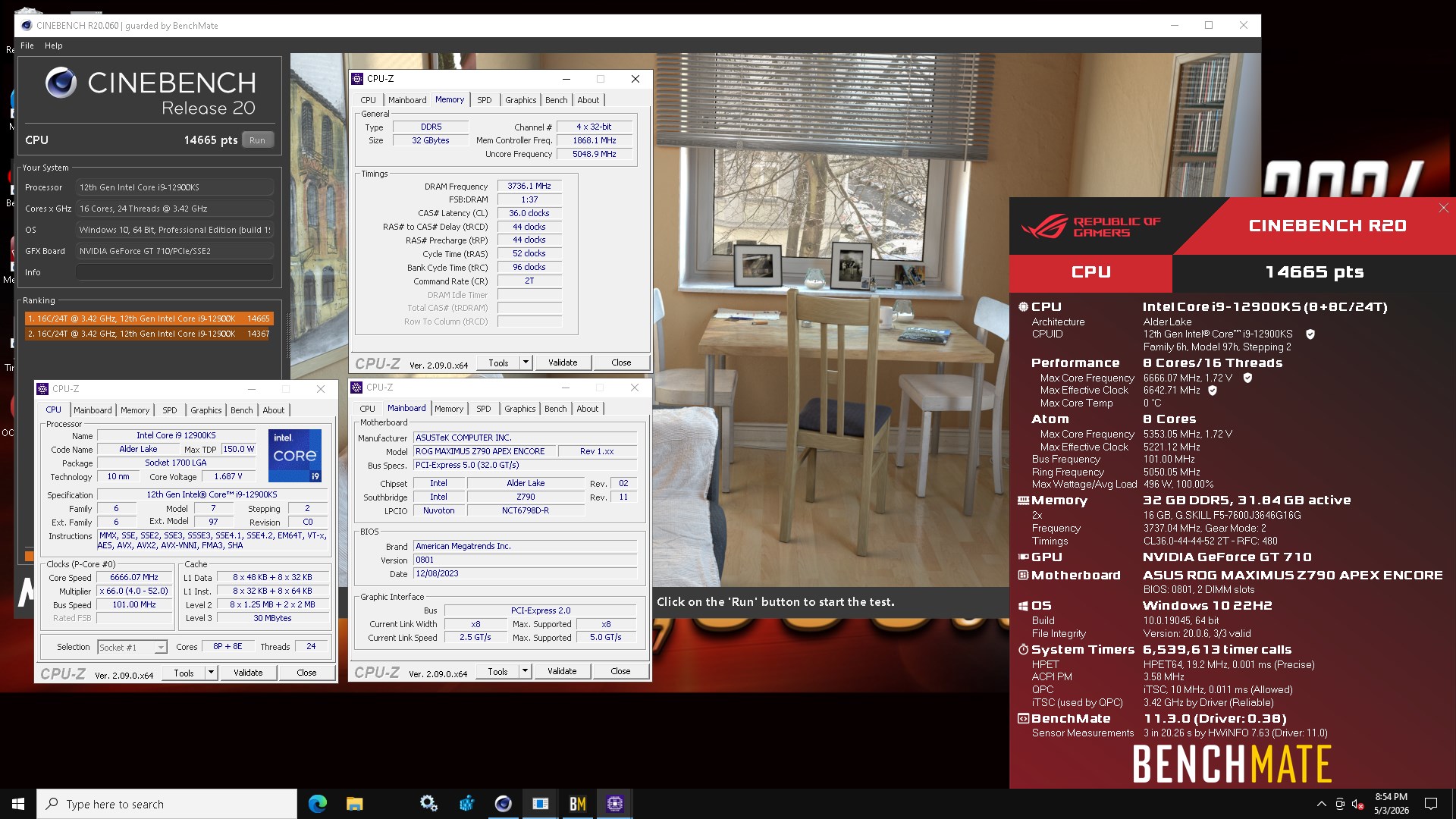Click the Cinebench sphere logo
This screenshot has height=819, width=1456.
(x=61, y=83)
